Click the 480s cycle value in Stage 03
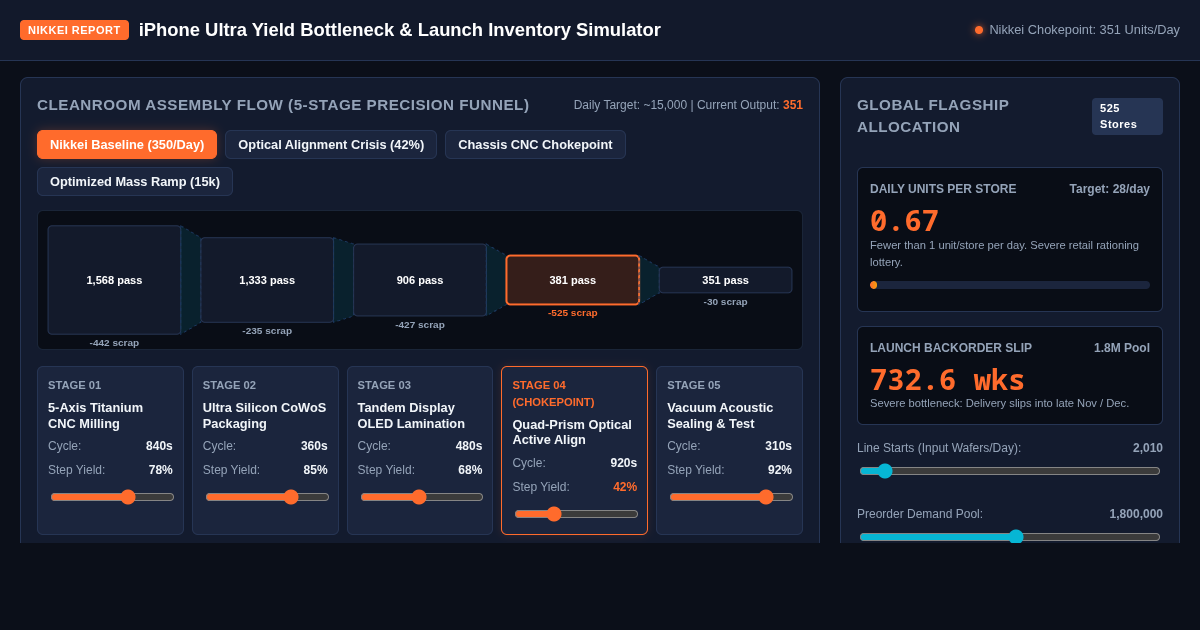 pos(469,446)
